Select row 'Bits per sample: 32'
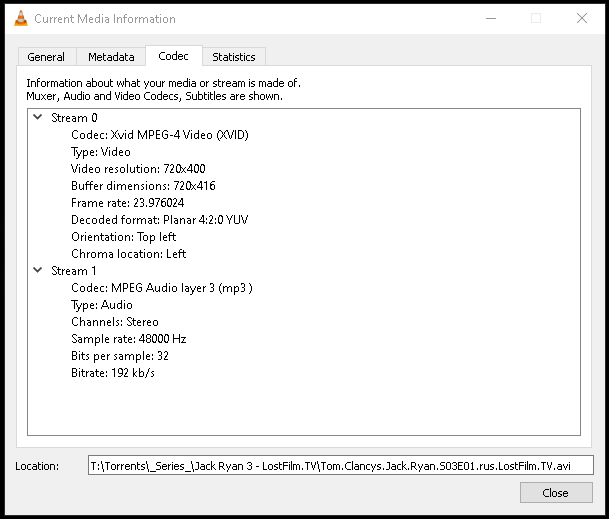This screenshot has width=609, height=519. (x=120, y=356)
